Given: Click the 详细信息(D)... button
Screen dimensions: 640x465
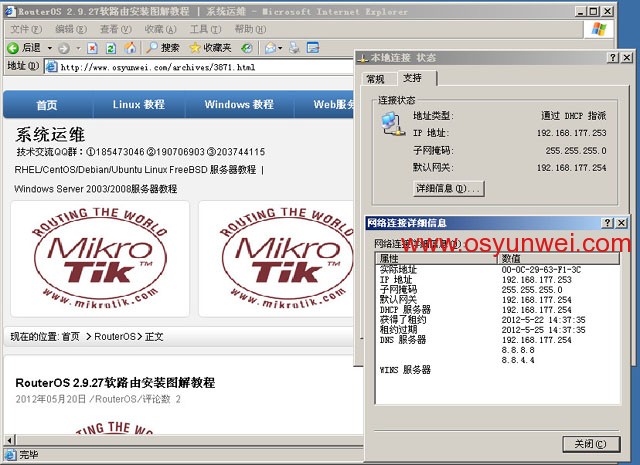Looking at the screenshot, I should click(x=449, y=189).
